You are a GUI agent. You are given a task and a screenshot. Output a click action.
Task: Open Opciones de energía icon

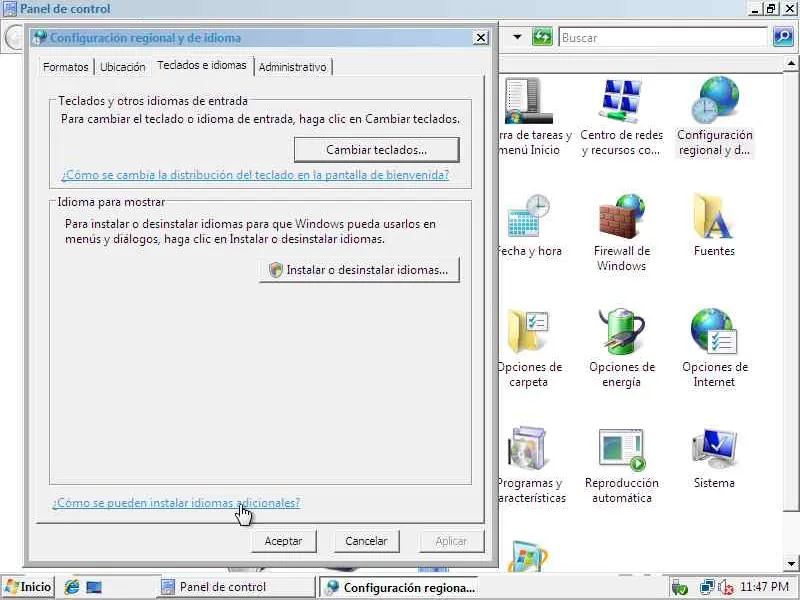622,349
